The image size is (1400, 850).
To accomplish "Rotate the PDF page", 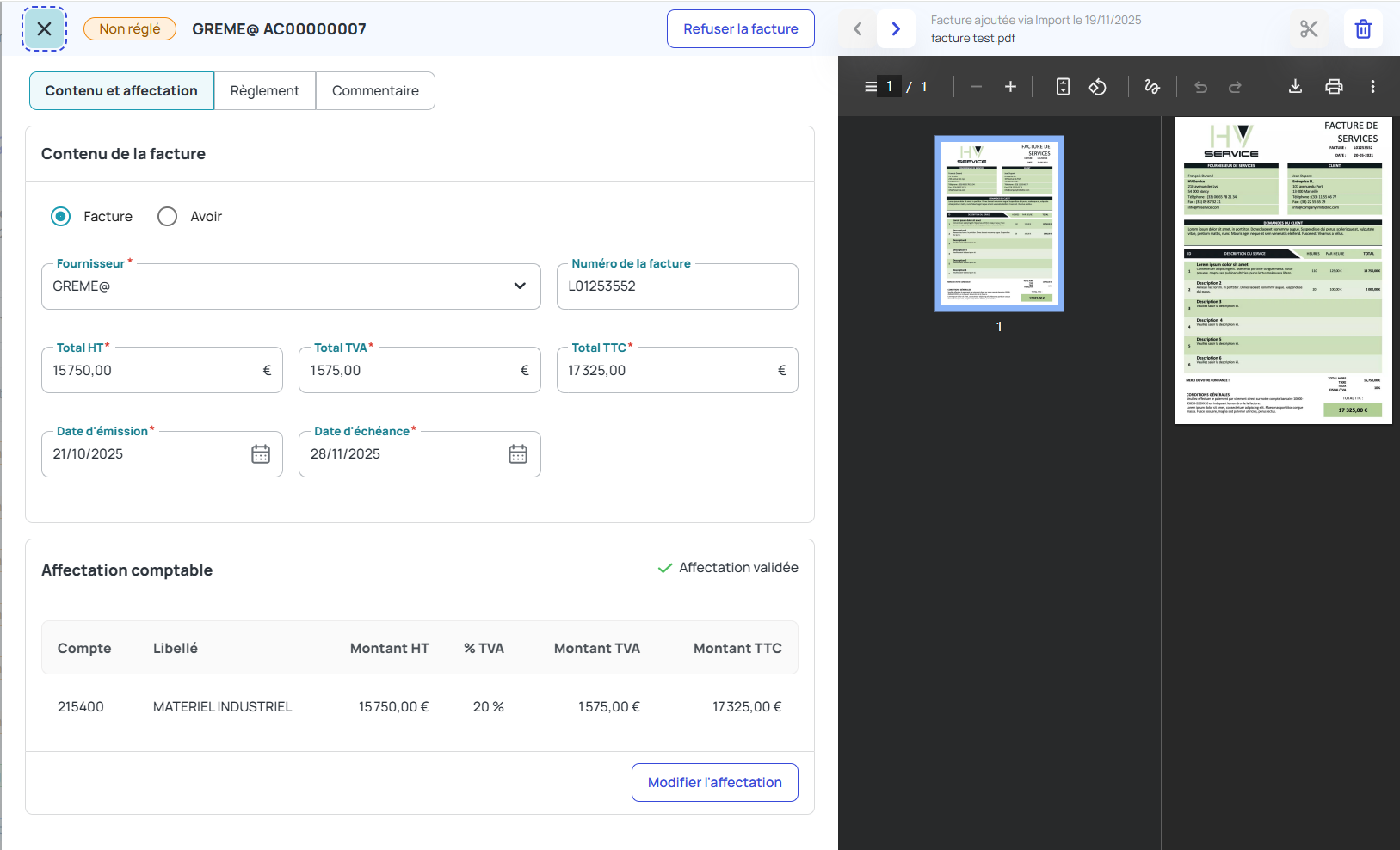I will tap(1097, 86).
